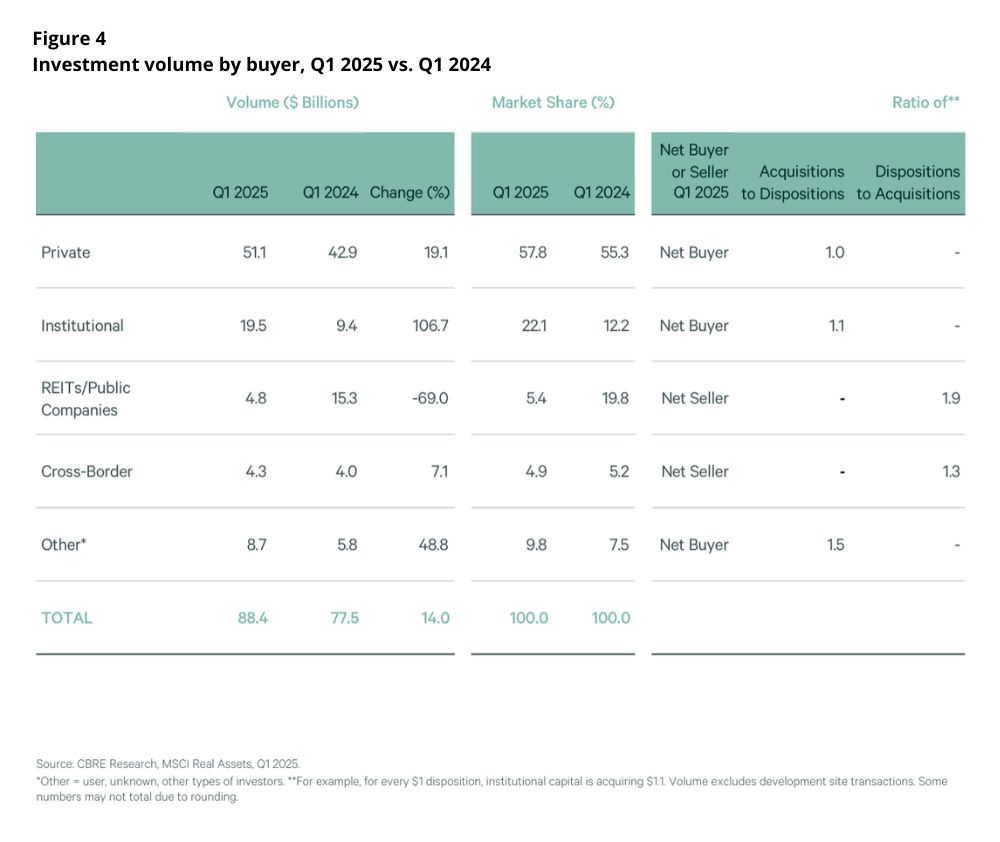Viewport: 1000px width, 842px height.
Task: Click the Volume ($ Billions) column group header
Action: pos(292,102)
